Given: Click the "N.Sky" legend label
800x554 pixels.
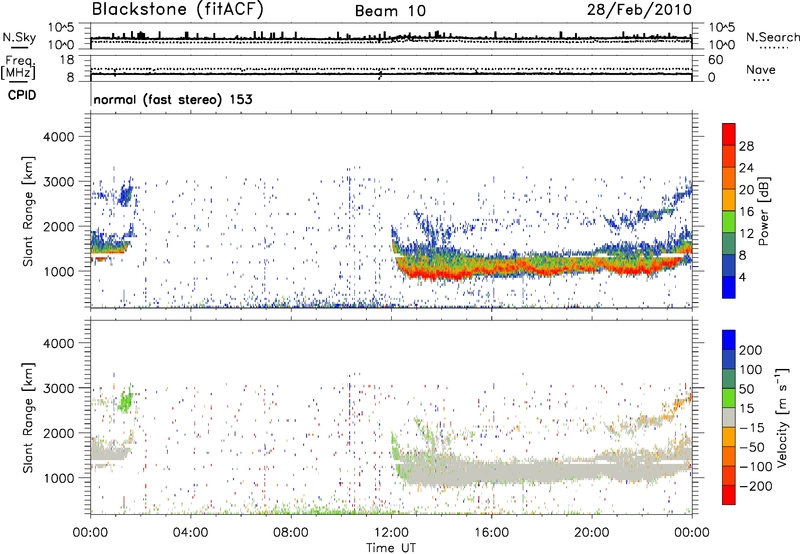Looking at the screenshot, I should pos(19,37).
